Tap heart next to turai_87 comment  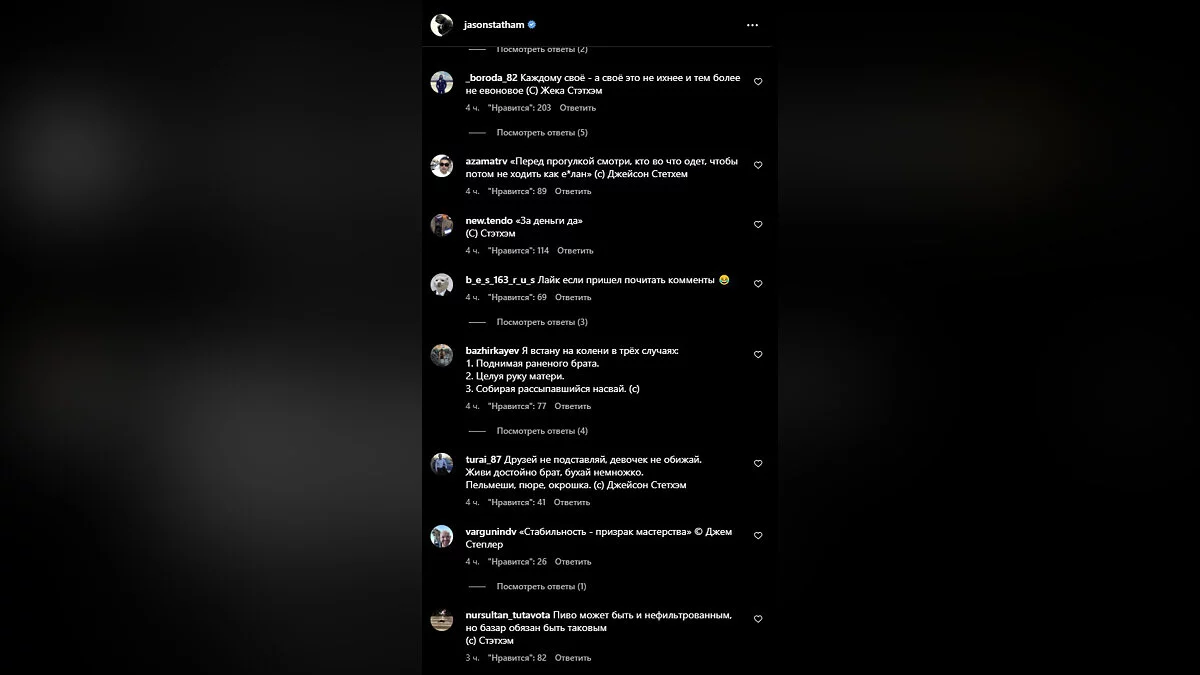pos(758,464)
